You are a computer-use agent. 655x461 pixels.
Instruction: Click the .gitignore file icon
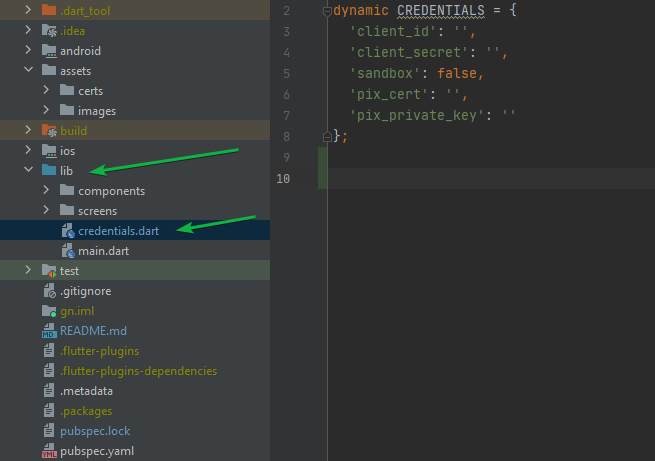[x=49, y=291]
